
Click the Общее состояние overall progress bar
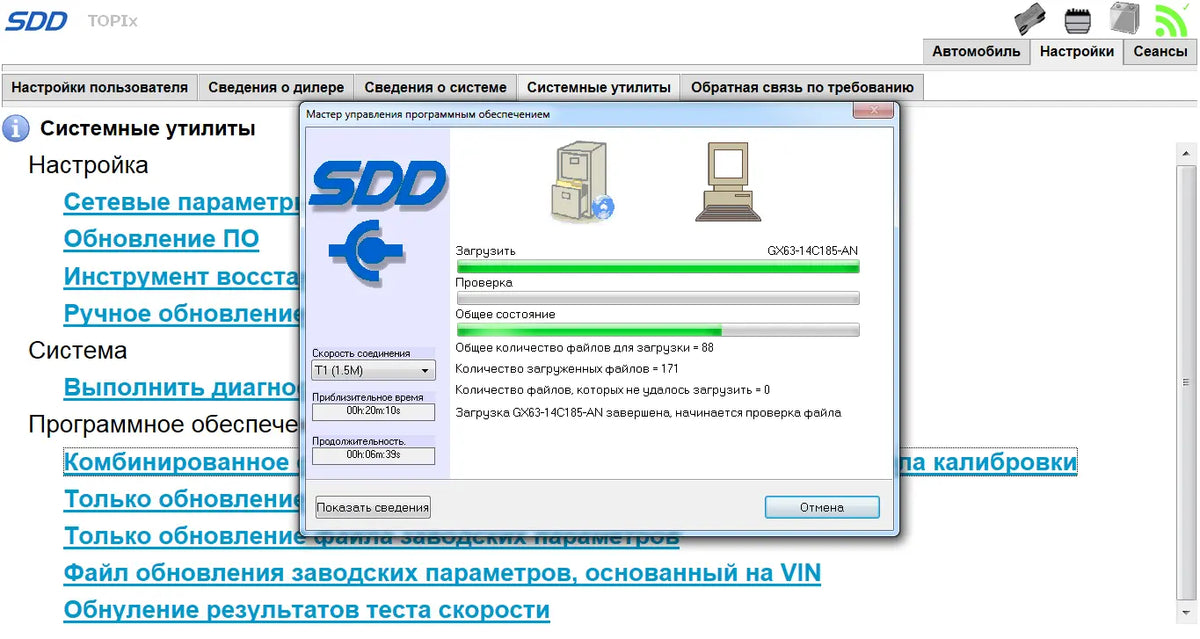tap(658, 330)
